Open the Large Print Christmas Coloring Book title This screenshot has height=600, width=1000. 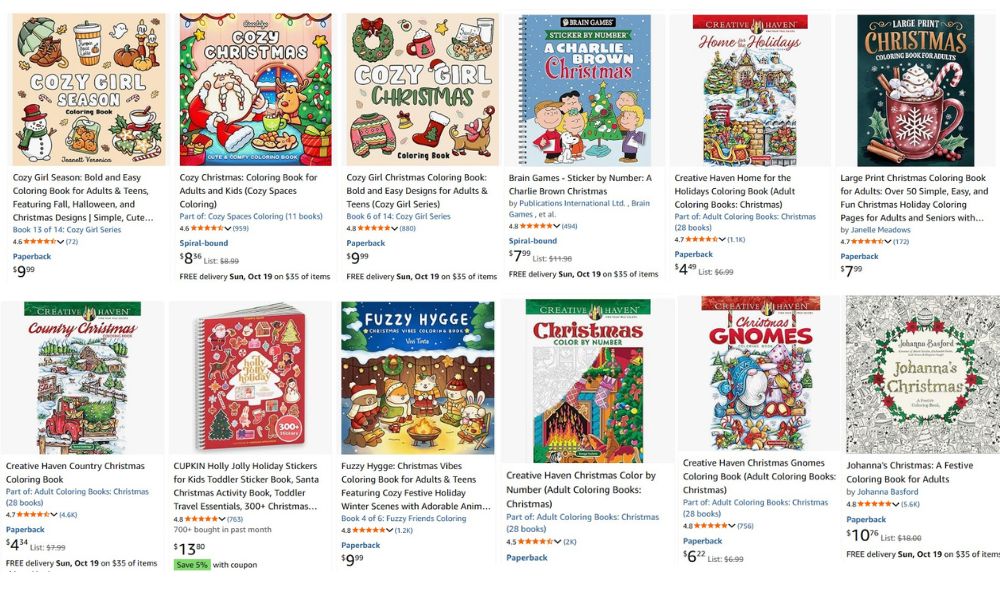(x=914, y=198)
